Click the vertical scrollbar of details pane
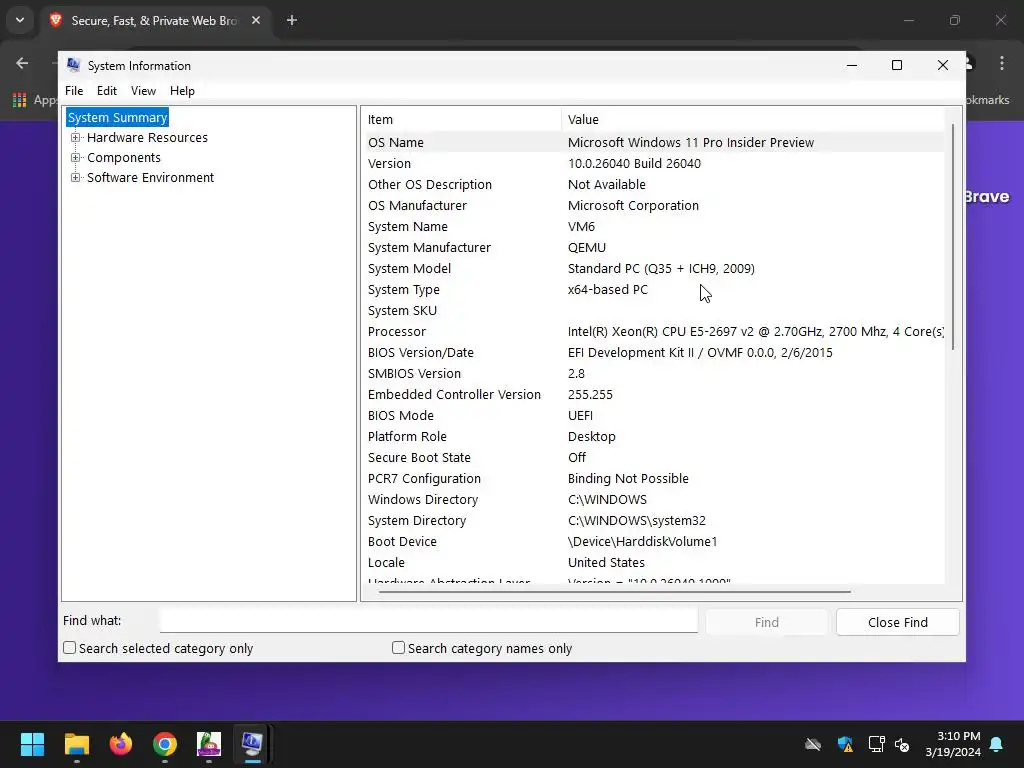Image resolution: width=1024 pixels, height=768 pixels. coord(953,235)
